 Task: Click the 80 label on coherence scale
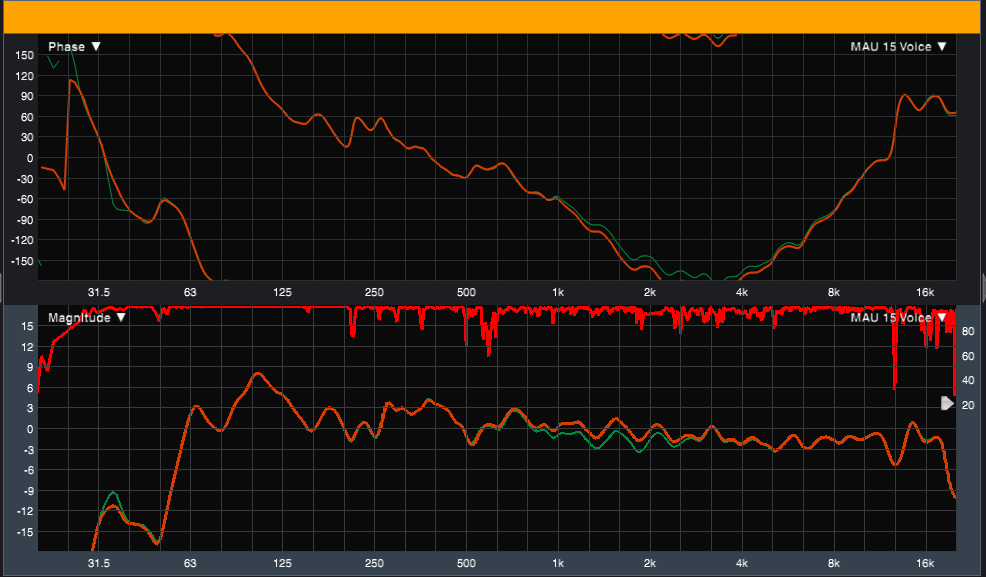pos(968,331)
